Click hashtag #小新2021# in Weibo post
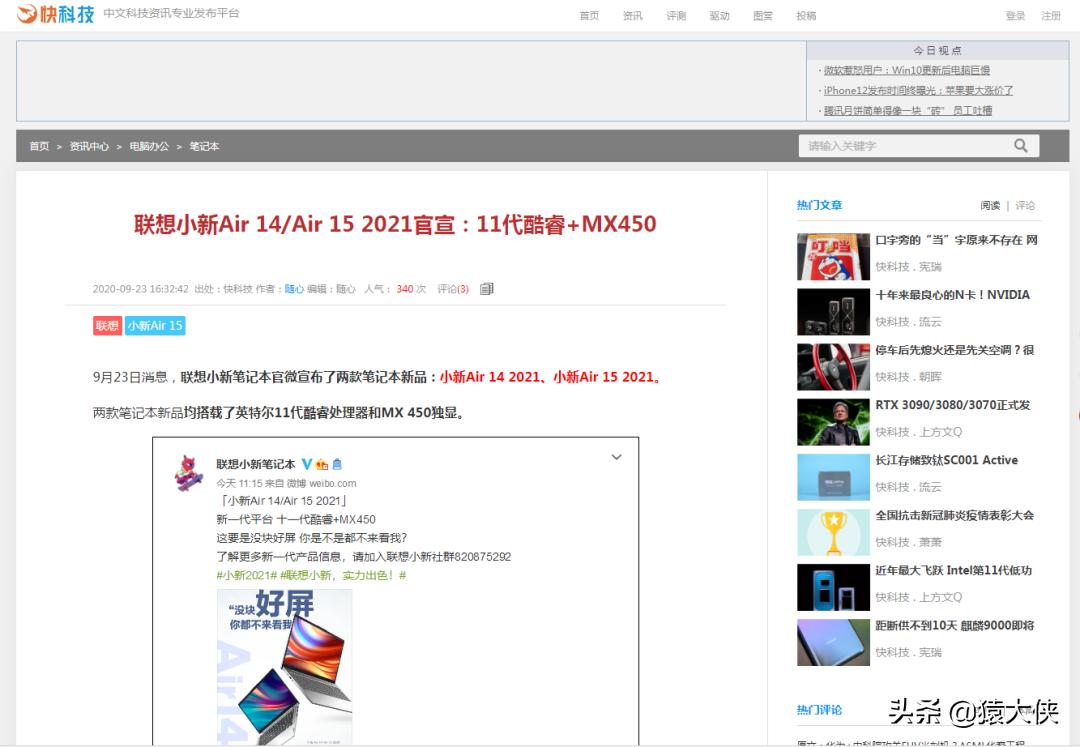This screenshot has width=1080, height=747. 247,575
